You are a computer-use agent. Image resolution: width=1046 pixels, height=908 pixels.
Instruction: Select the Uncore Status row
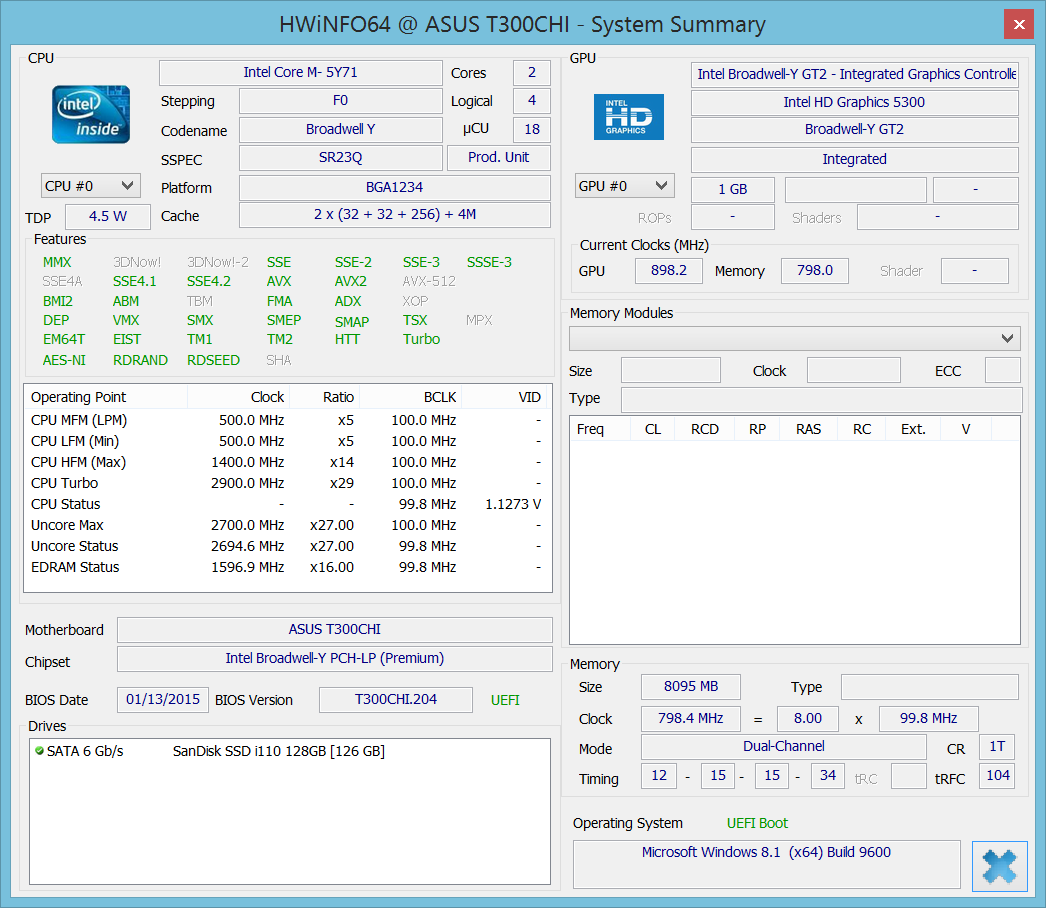(x=286, y=546)
